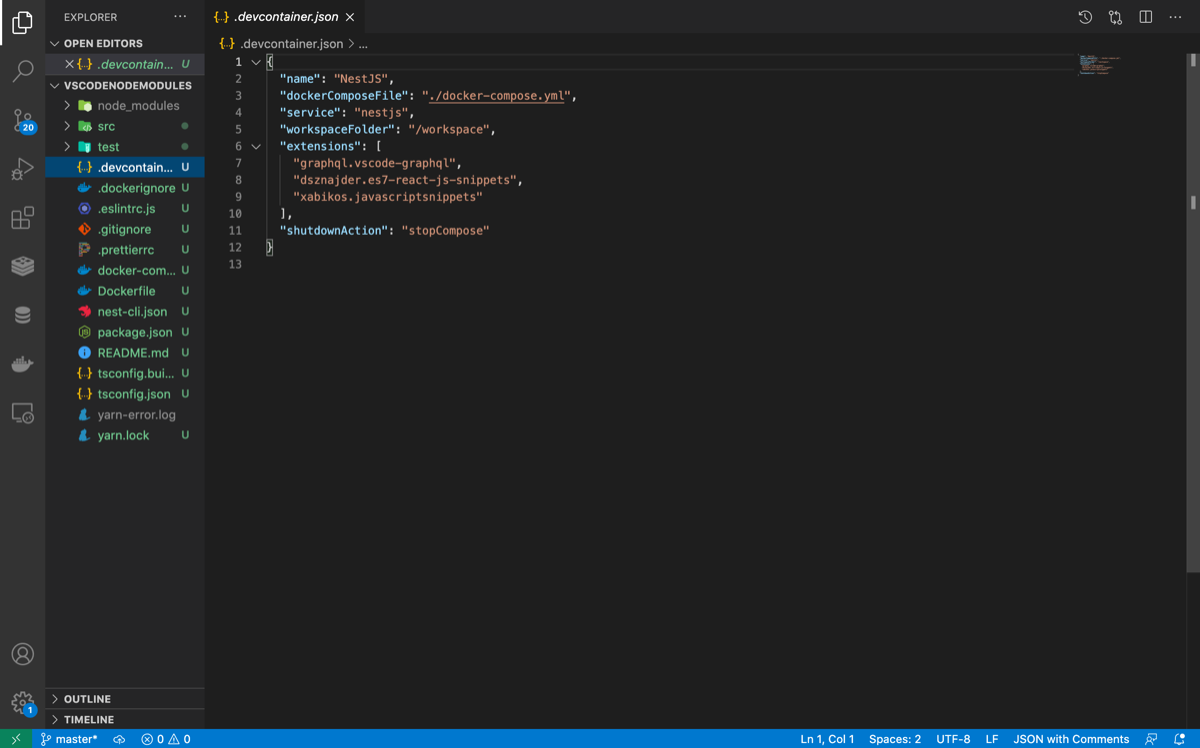Collapse the Open Editors section
This screenshot has height=748, width=1200.
[x=125, y=43]
